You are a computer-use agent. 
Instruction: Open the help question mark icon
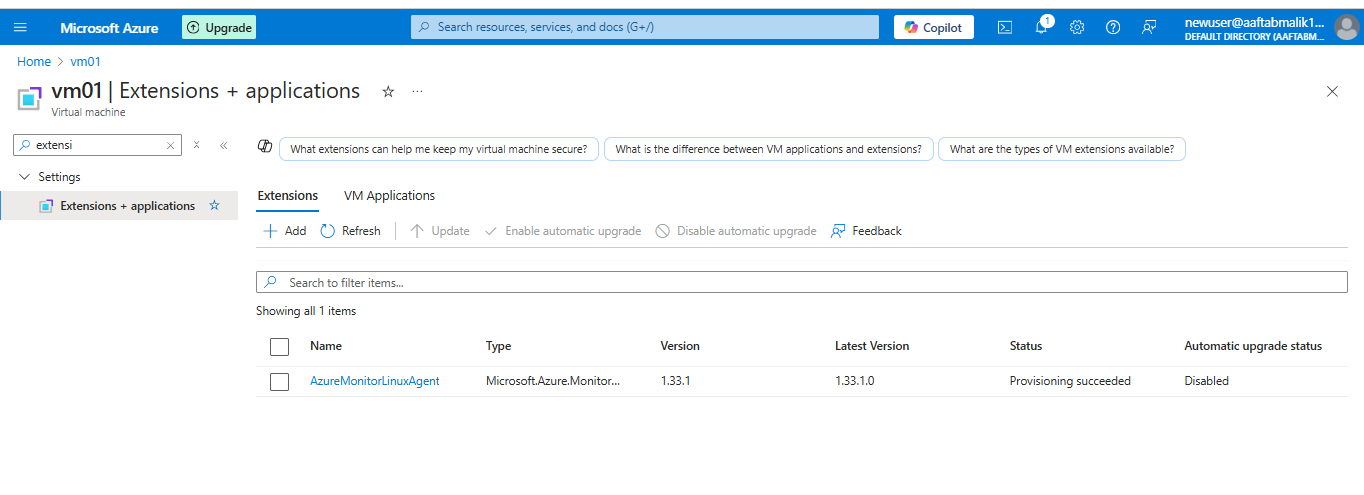(1113, 28)
